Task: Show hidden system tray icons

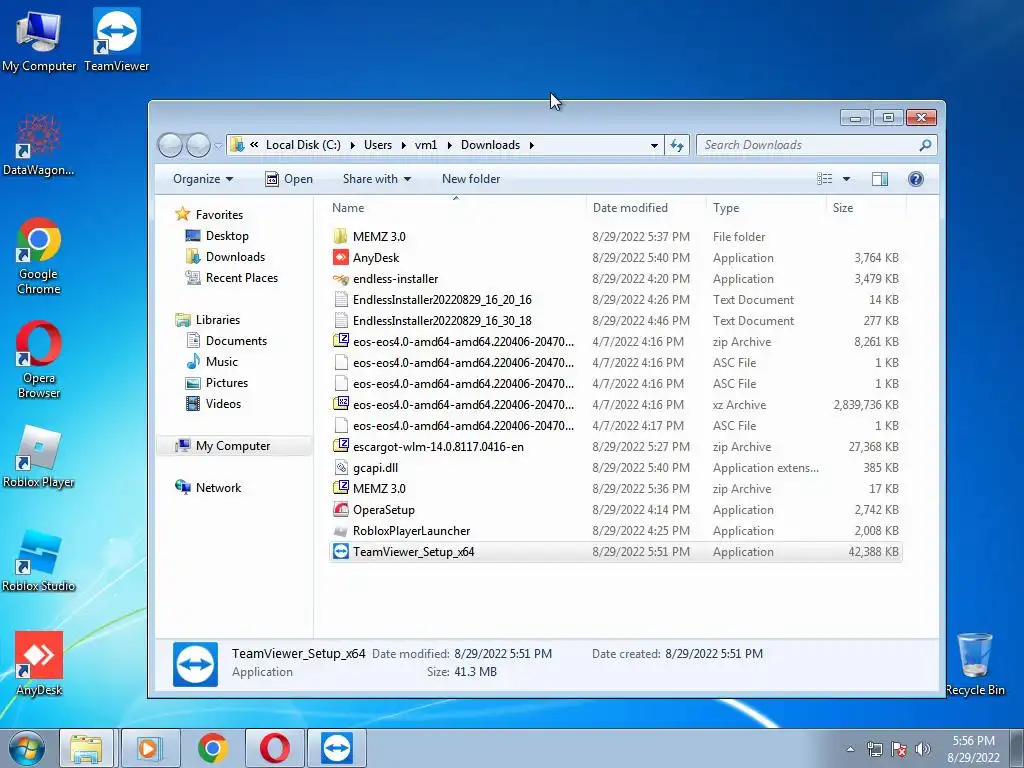Action: [850, 749]
